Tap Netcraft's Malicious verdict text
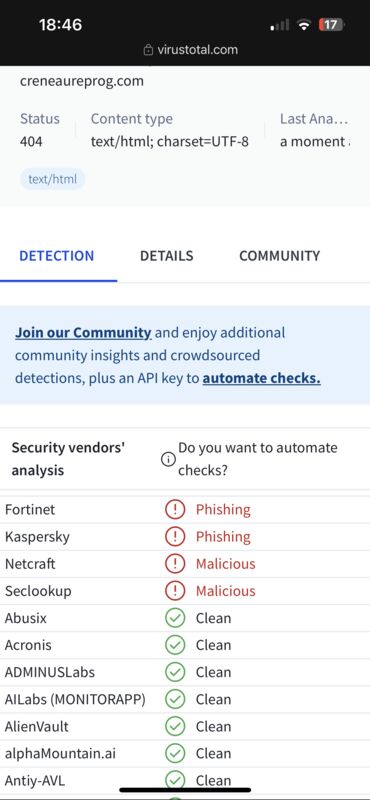Viewport: 370px width, 800px height. tap(226, 564)
